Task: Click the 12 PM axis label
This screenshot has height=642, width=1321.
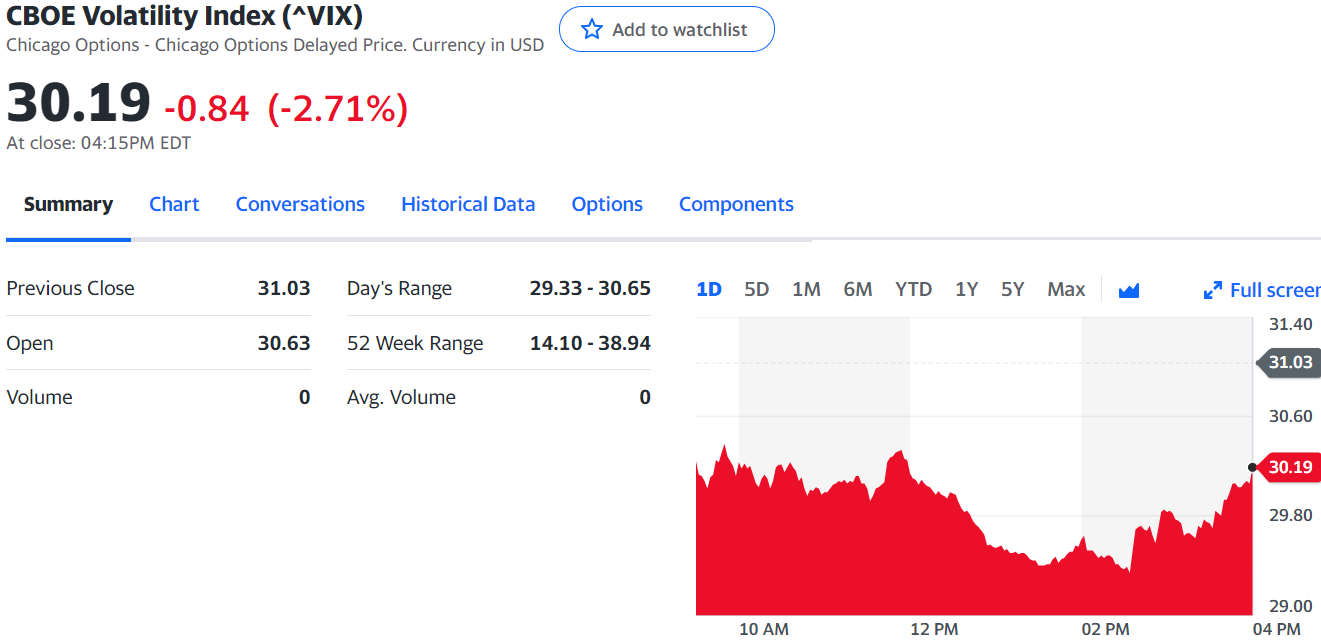Action: point(934,629)
